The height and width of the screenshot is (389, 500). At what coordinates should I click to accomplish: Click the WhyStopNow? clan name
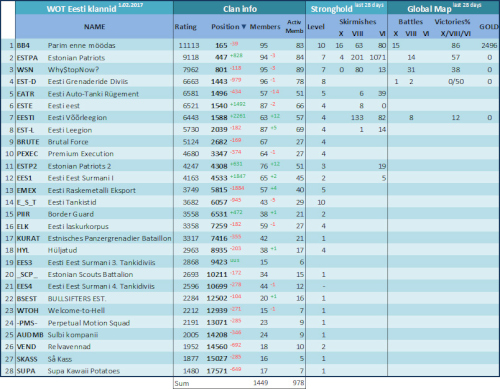(73, 70)
